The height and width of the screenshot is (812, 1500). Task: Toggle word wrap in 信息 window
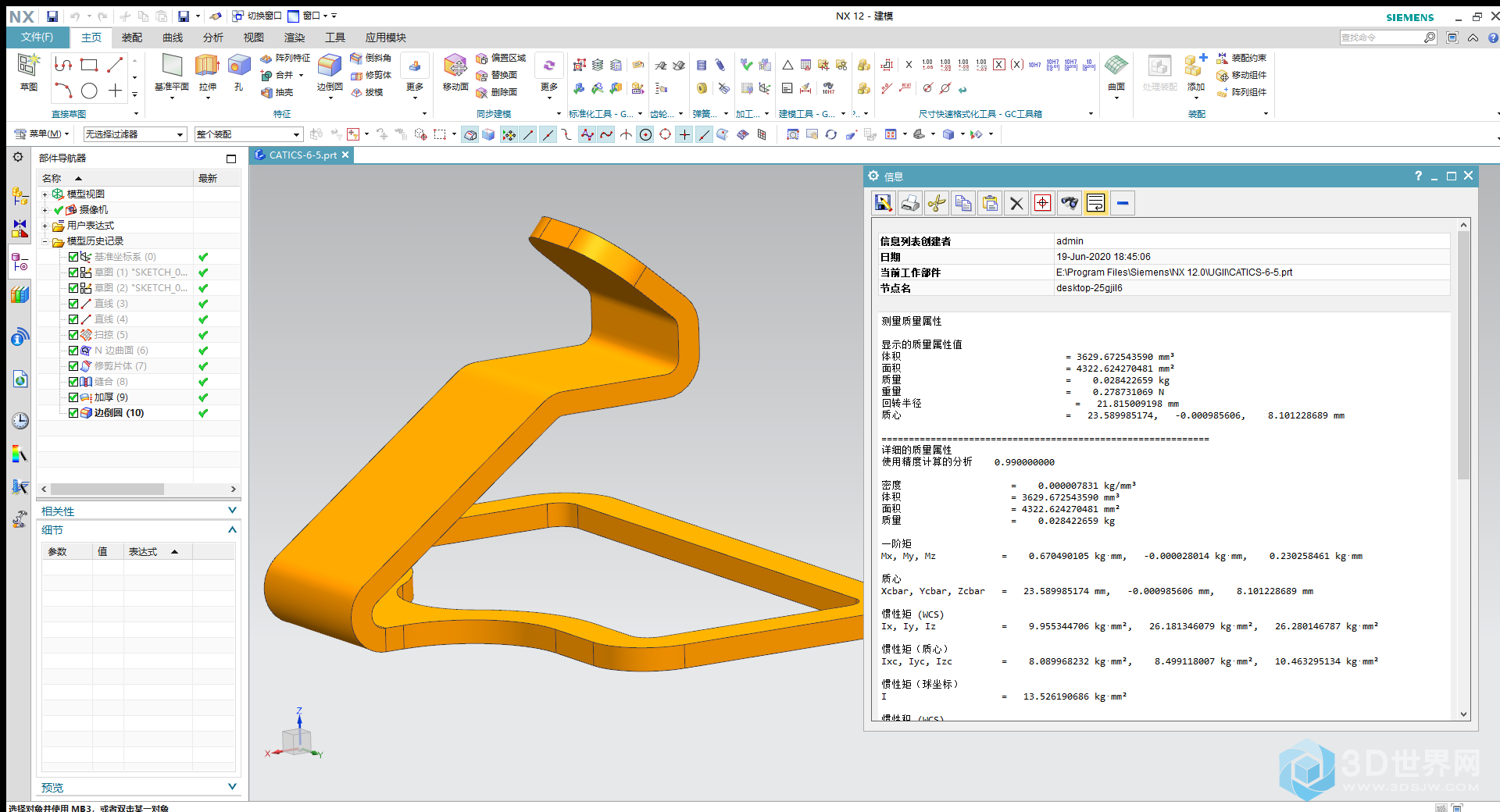pyautogui.click(x=1096, y=203)
